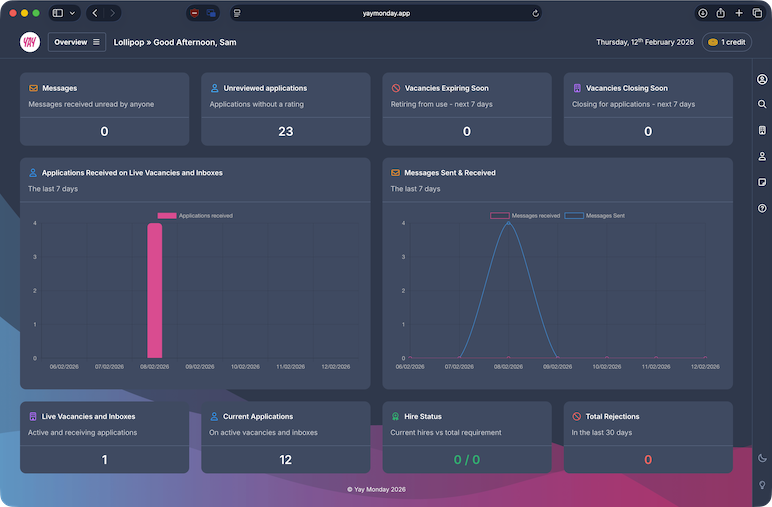The height and width of the screenshot is (507, 772).
Task: Open the 1 credit button
Action: pos(726,42)
